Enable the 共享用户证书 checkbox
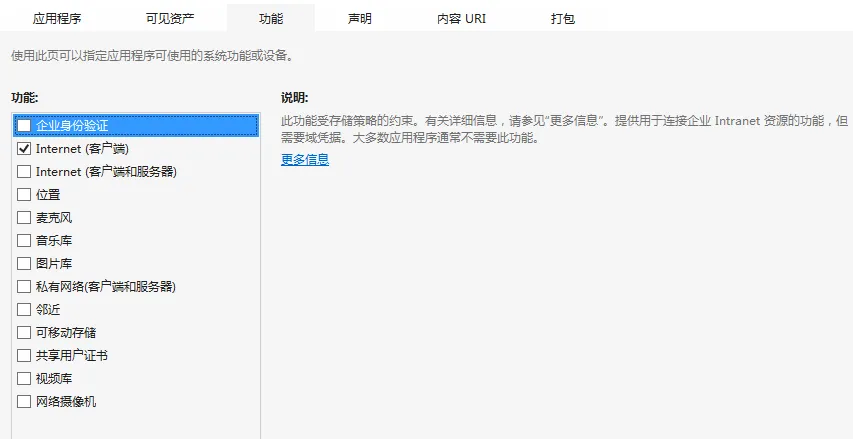853x439 pixels. (24, 356)
